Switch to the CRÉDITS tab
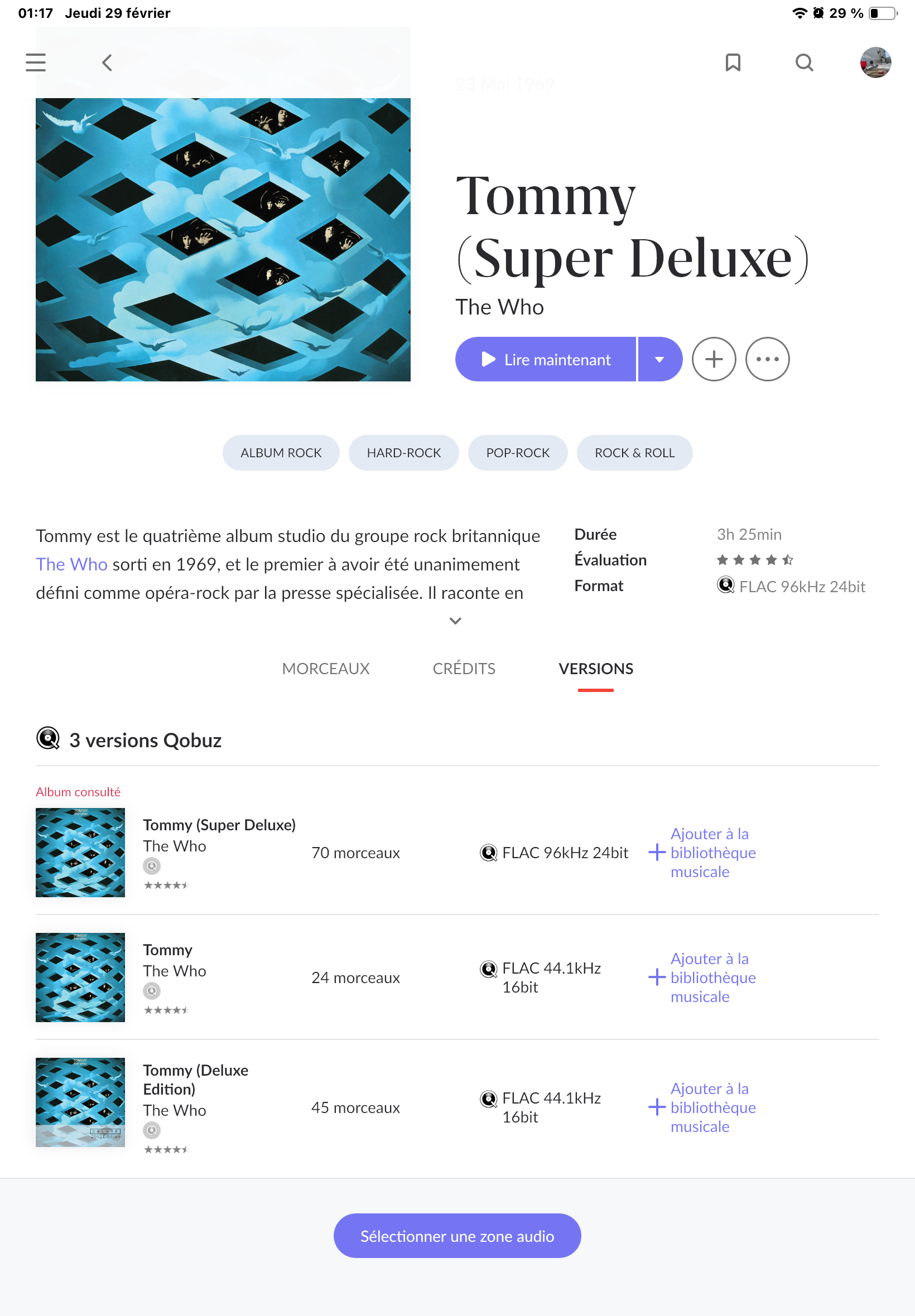This screenshot has width=915, height=1316. pos(464,669)
